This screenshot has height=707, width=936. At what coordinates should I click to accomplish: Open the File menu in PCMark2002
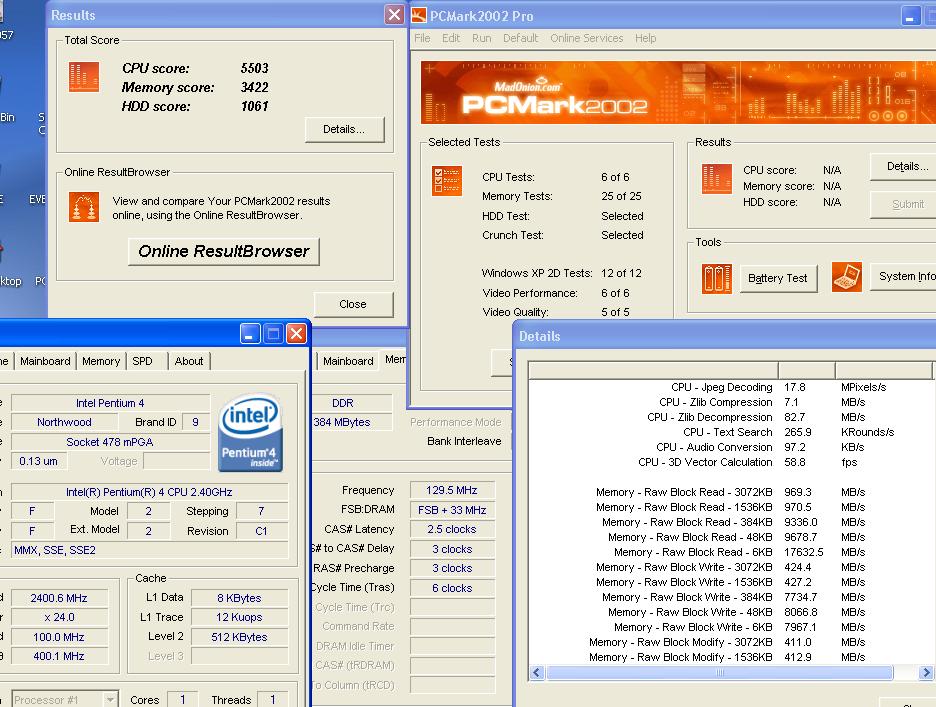[422, 38]
